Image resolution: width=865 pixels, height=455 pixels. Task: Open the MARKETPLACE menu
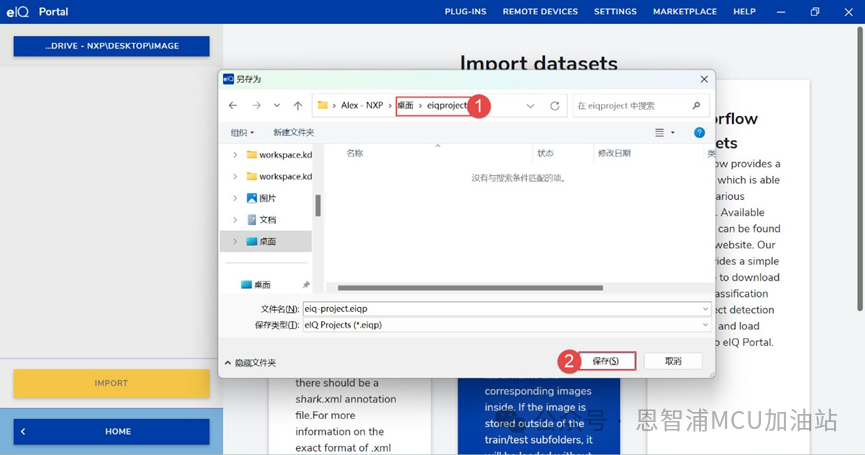[x=685, y=12]
